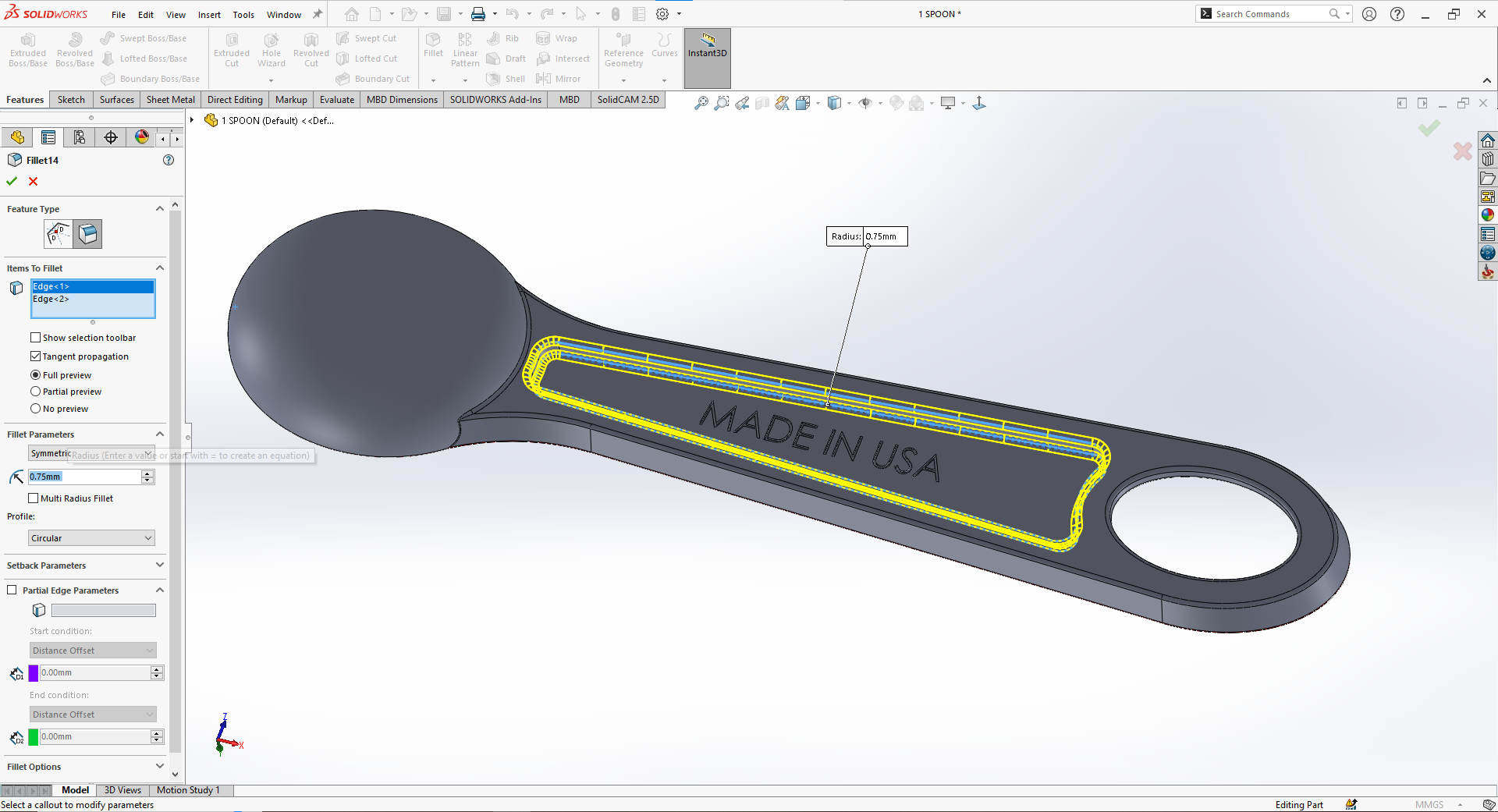The image size is (1498, 812).
Task: Click the radius 0.75mm input field
Action: [x=84, y=477]
